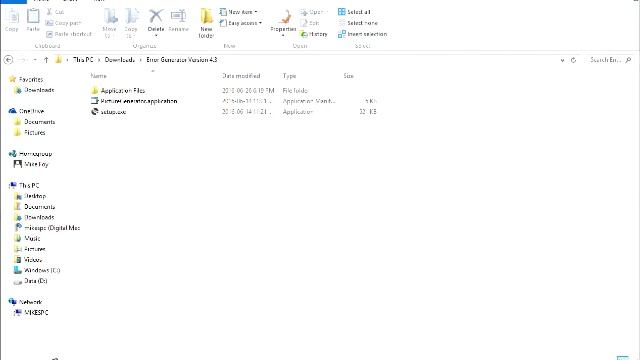Select This PC in the address bar
This screenshot has width=640, height=360.
coord(83,60)
